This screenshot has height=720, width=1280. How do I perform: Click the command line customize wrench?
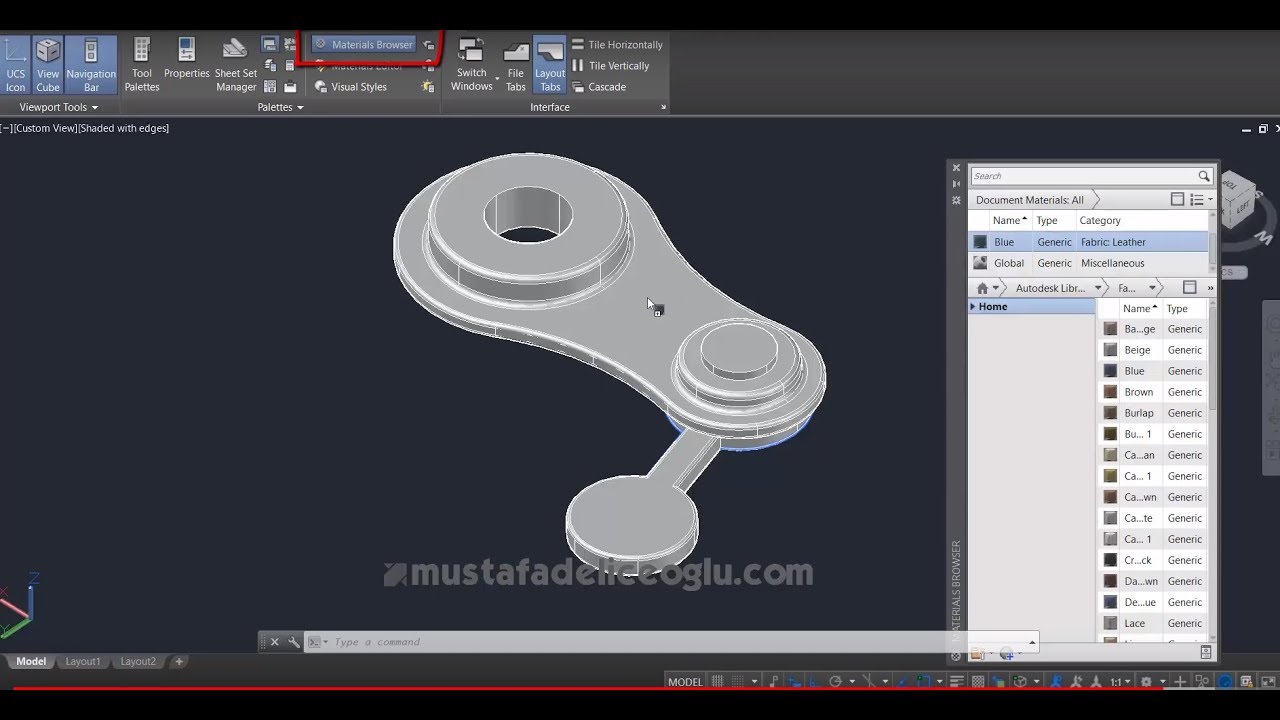click(x=293, y=642)
